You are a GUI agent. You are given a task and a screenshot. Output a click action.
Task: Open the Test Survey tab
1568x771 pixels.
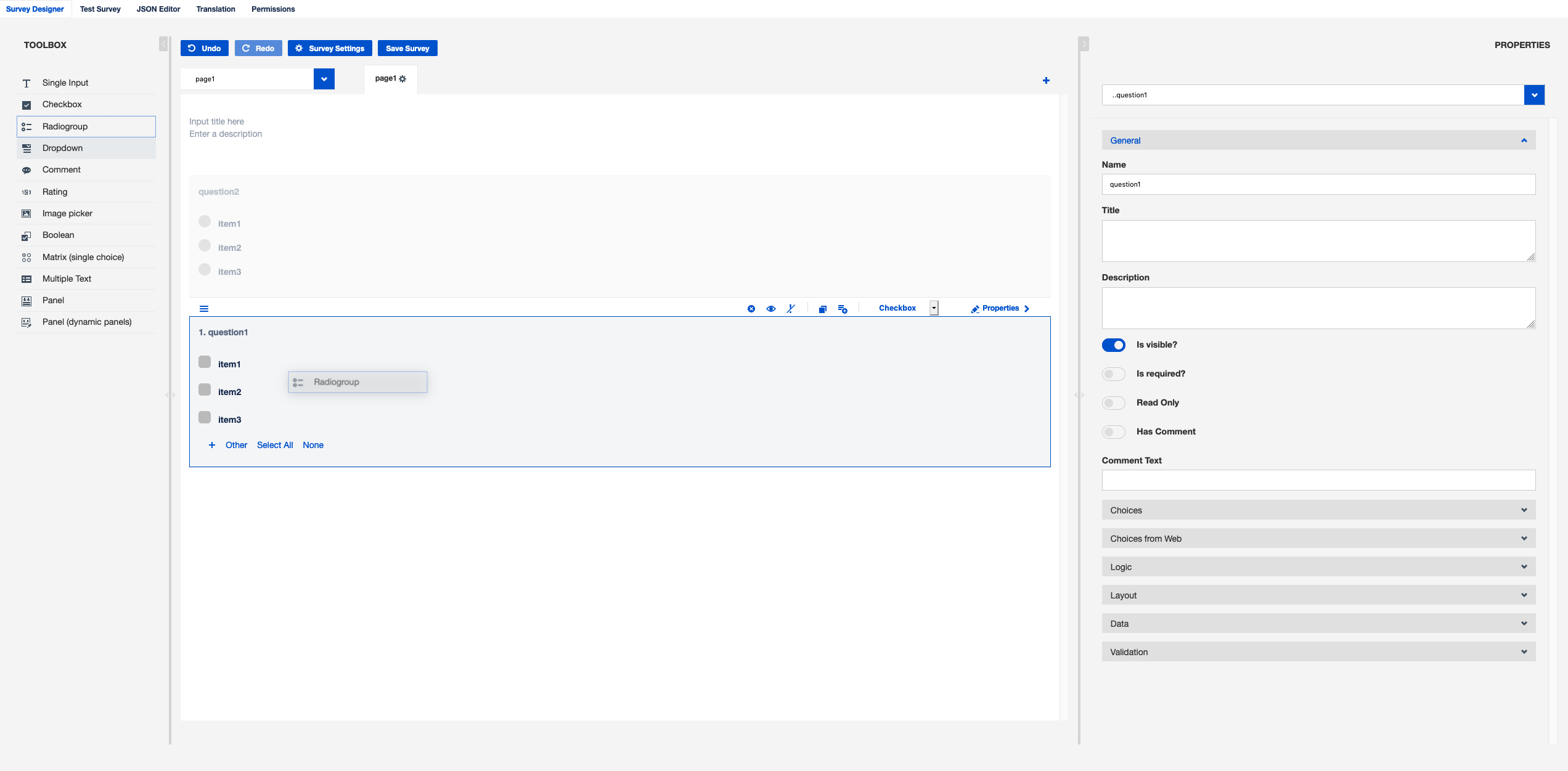tap(100, 9)
